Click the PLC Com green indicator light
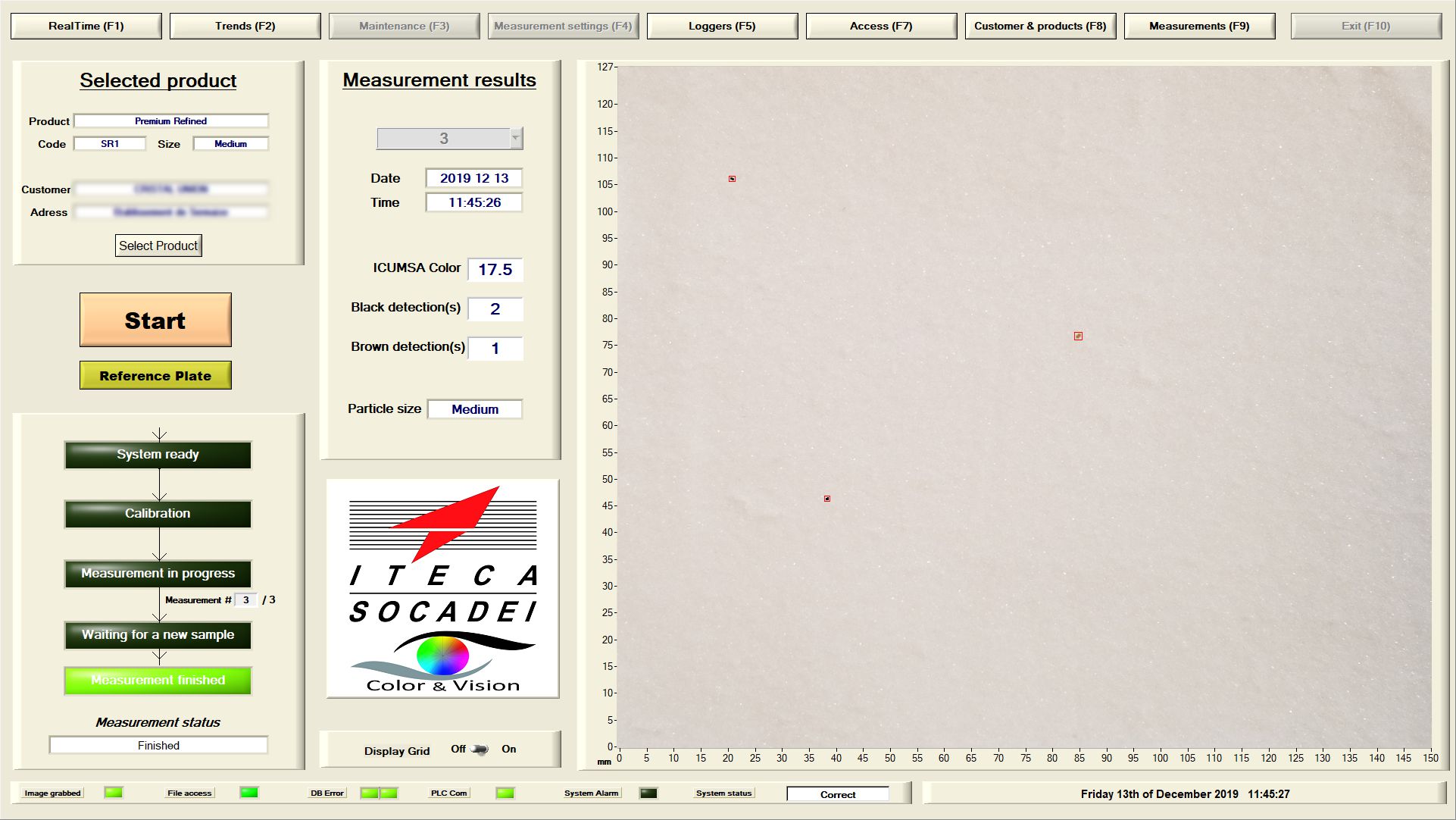This screenshot has width=1456, height=820. point(505,793)
